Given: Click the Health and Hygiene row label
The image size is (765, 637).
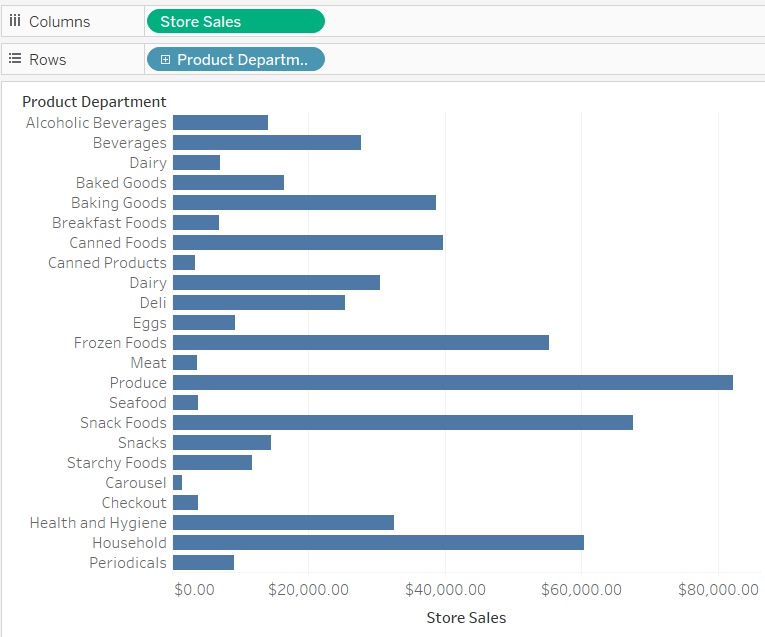Looking at the screenshot, I should [98, 523].
